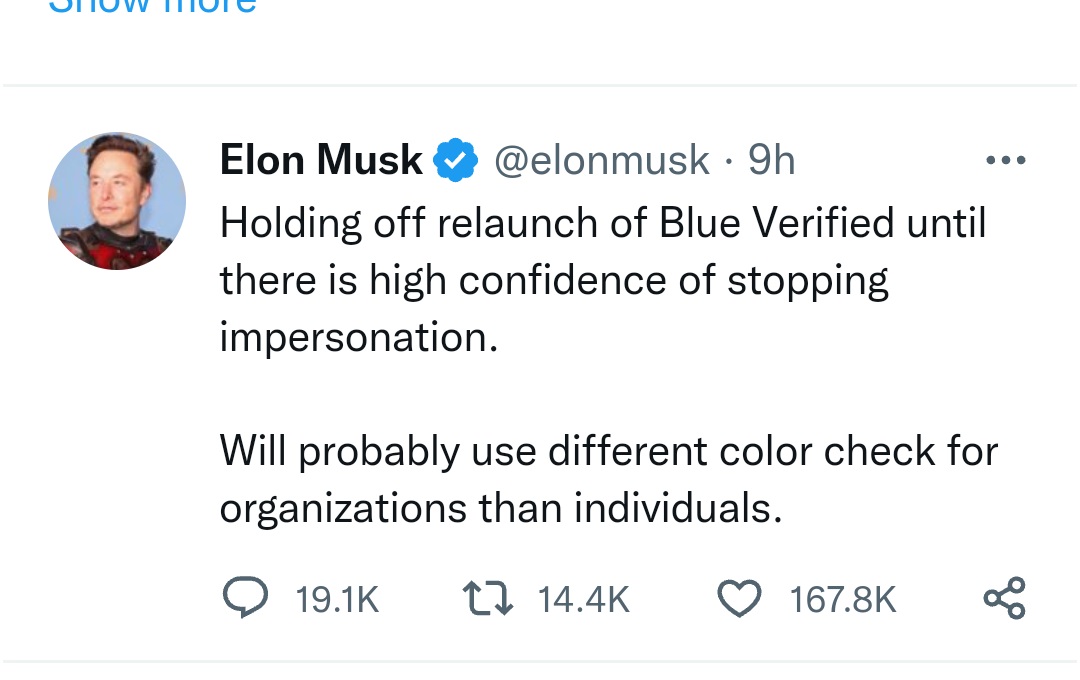The height and width of the screenshot is (680, 1080).
Task: Click the word 'impersonation.' in the tweet
Action: pos(358,338)
